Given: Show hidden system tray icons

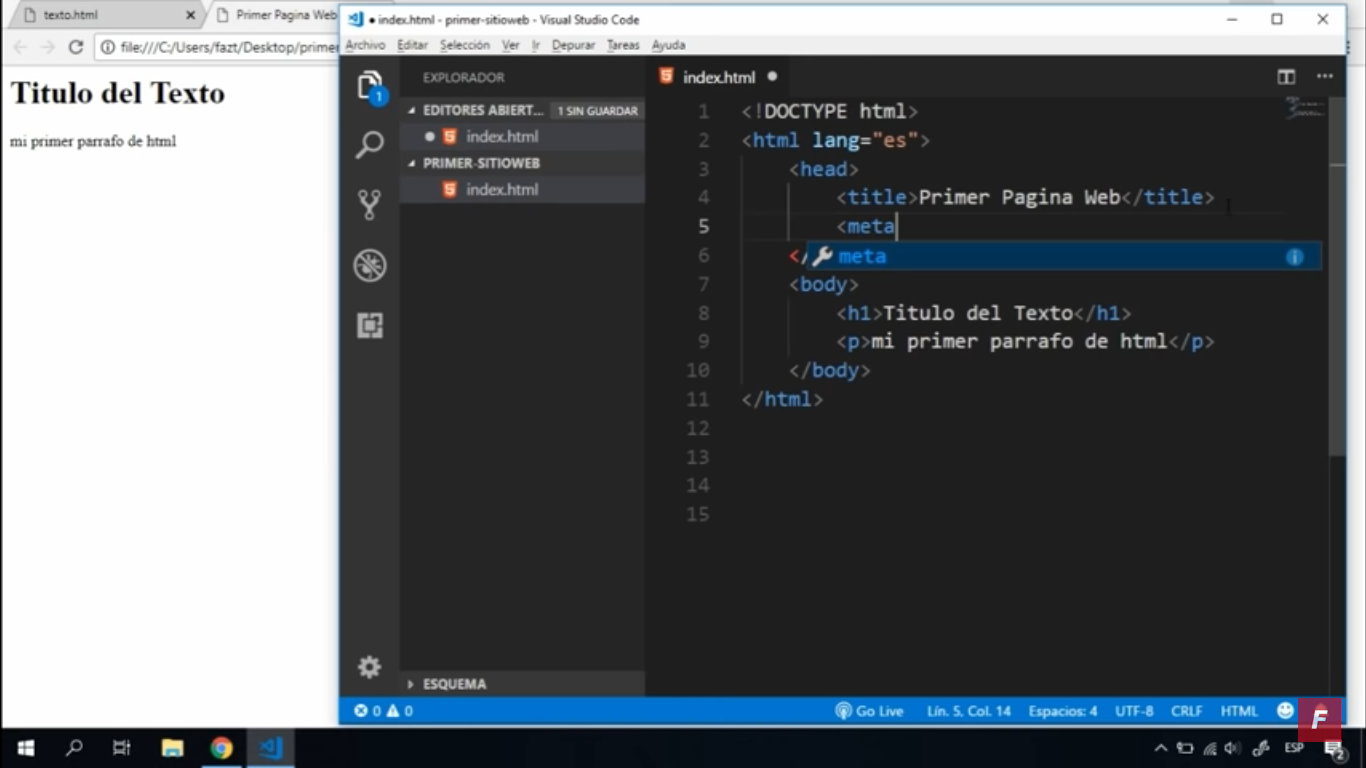Looking at the screenshot, I should pos(1160,748).
